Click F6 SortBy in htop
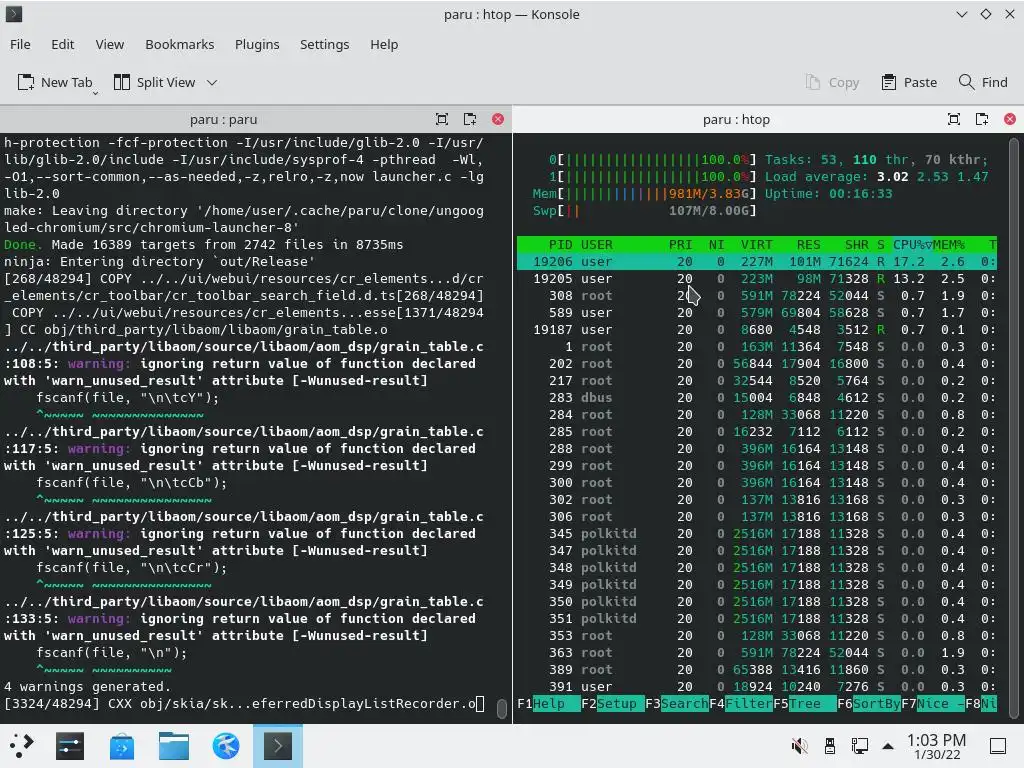The height and width of the screenshot is (768, 1024). (x=869, y=703)
